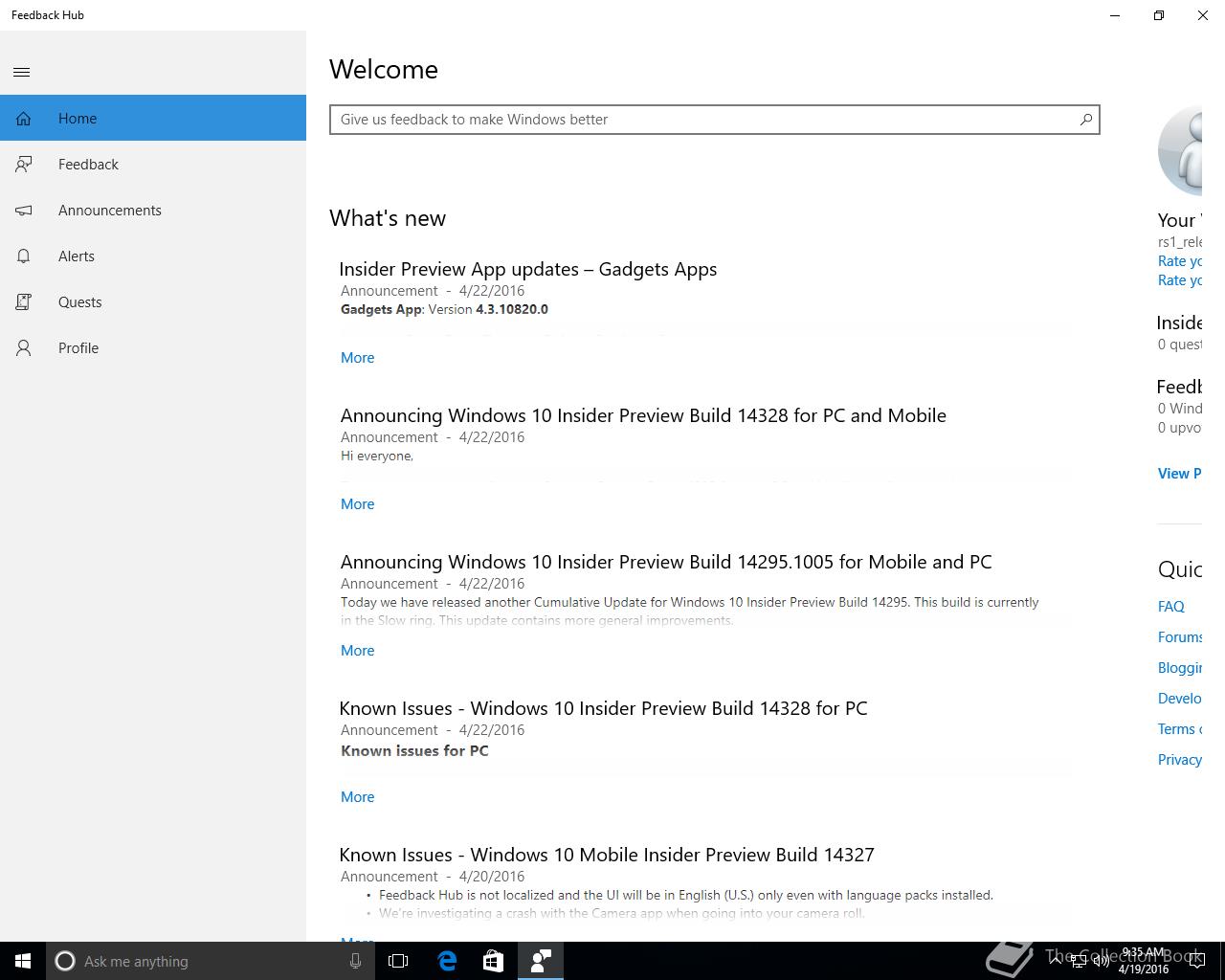The height and width of the screenshot is (980, 1225).
Task: Go to Feedback section
Action: coord(153,165)
